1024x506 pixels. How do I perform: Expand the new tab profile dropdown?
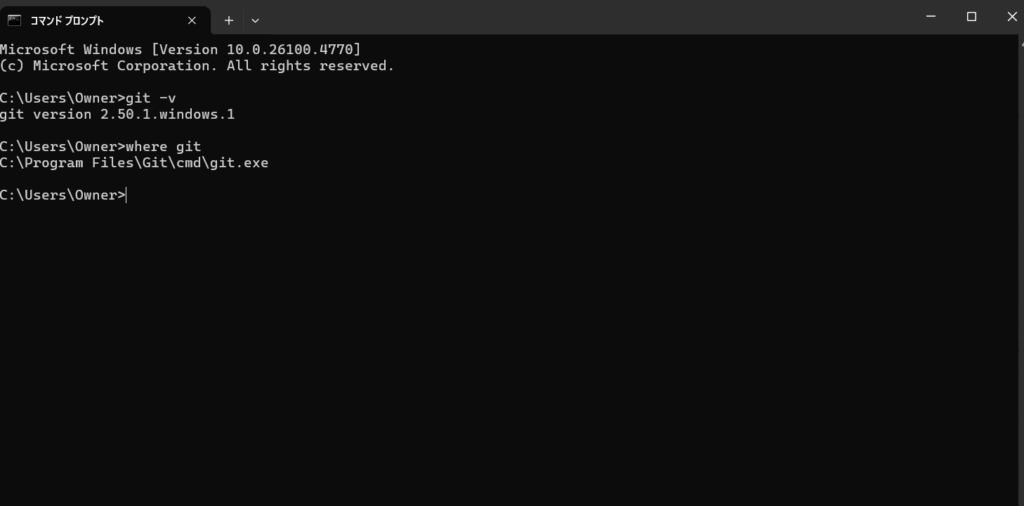click(255, 20)
